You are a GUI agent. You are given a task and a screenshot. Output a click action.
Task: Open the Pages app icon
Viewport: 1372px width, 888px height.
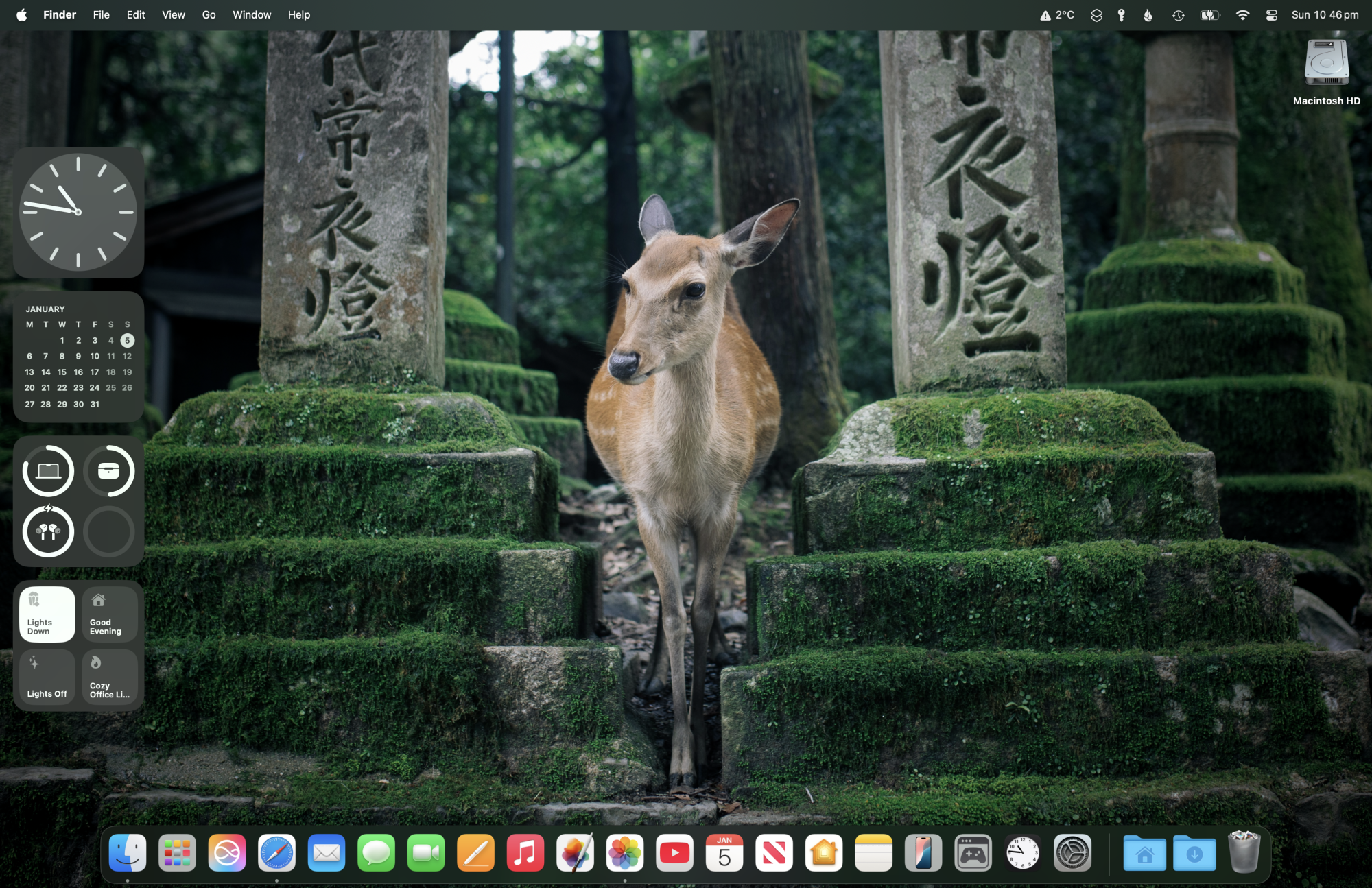click(475, 853)
